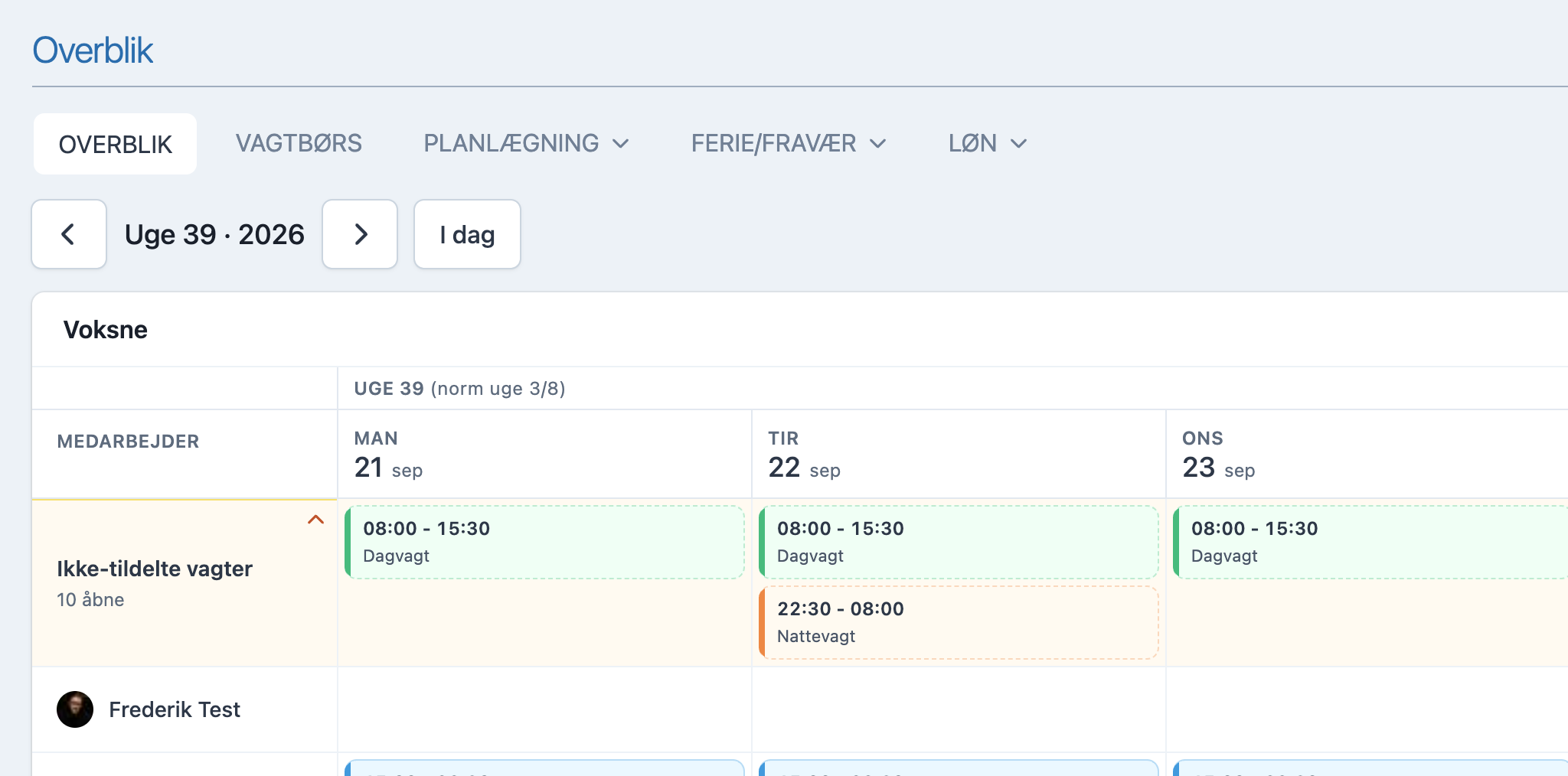Open Monday's 08:00 - 15:30 Dagvagt shift
The width and height of the screenshot is (1568, 776).
point(544,542)
